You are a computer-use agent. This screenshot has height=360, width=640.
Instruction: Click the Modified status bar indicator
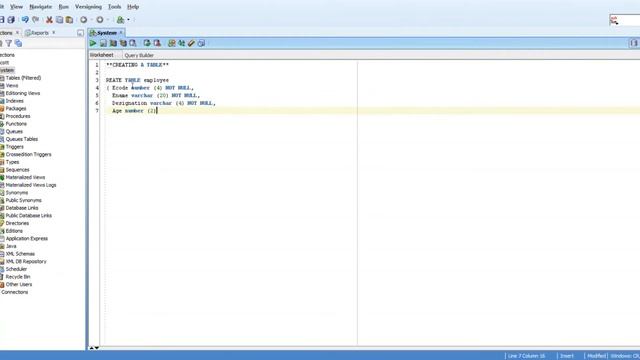(x=596, y=356)
